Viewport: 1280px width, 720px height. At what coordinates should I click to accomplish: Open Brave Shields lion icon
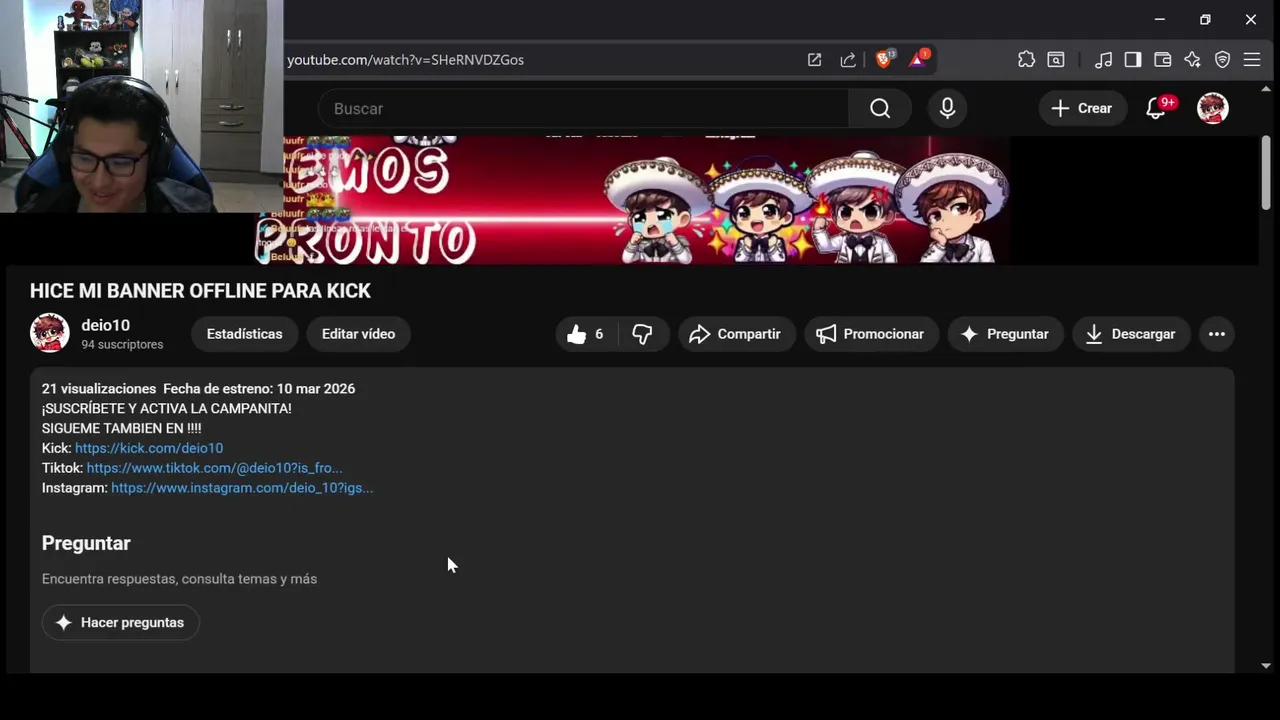(884, 59)
